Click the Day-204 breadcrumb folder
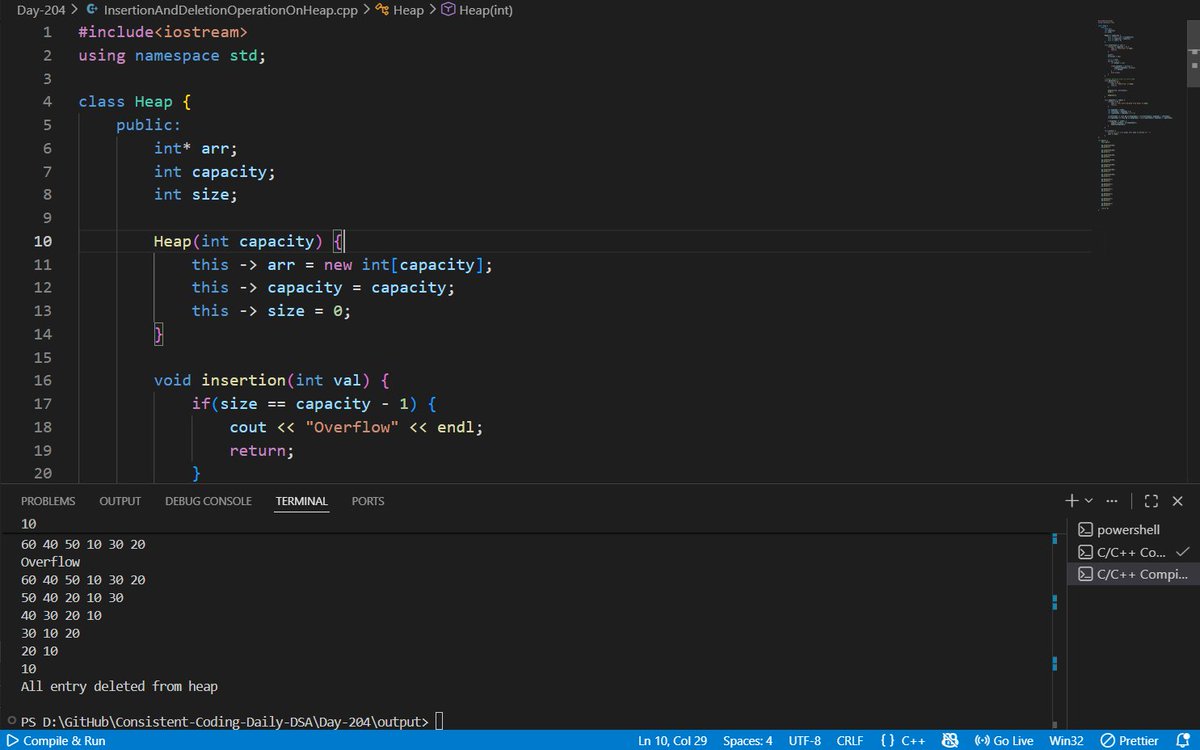Viewport: 1200px width, 750px height. 41,9
